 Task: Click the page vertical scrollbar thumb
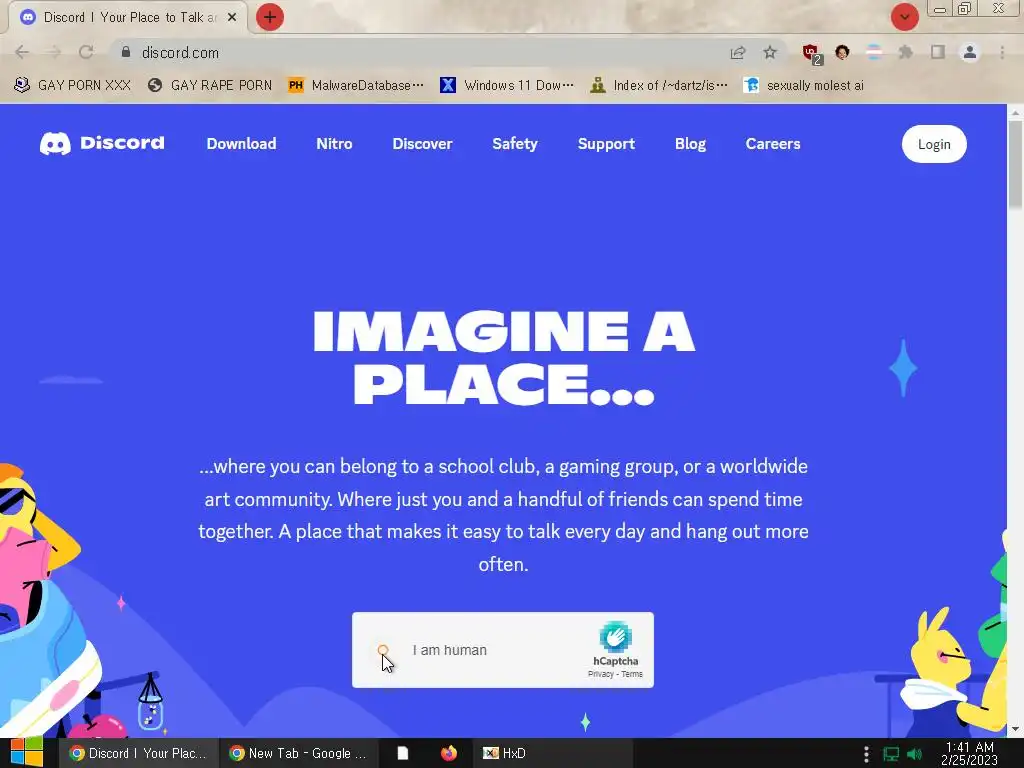(x=1015, y=165)
